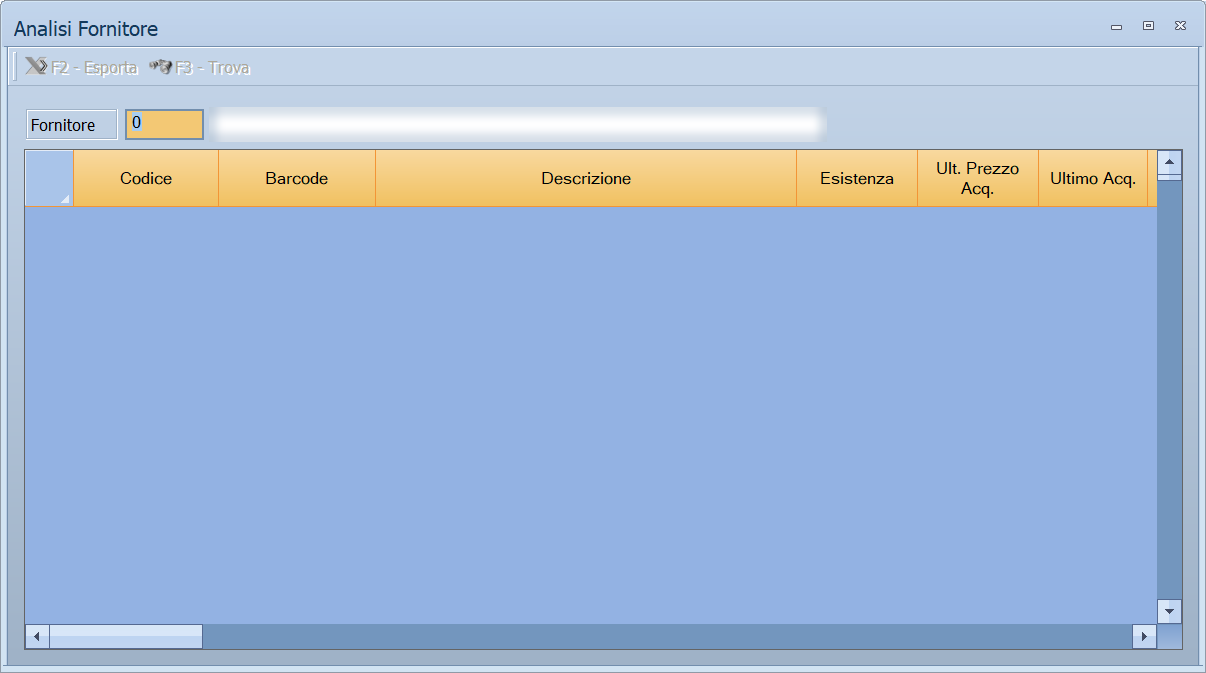The height and width of the screenshot is (673, 1206).
Task: Click the Ultimo Acq. column header
Action: tap(1093, 179)
